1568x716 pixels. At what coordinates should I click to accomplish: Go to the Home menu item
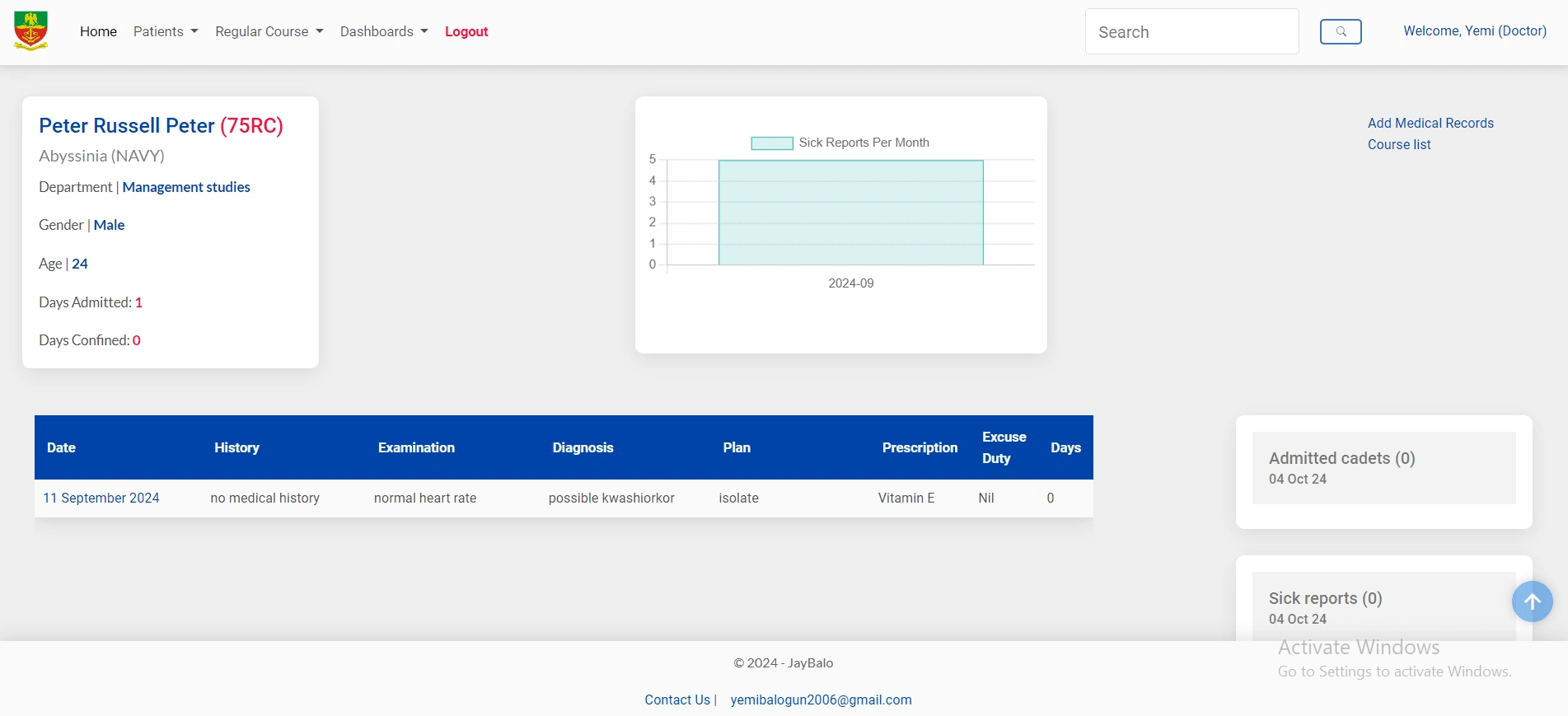pos(98,31)
